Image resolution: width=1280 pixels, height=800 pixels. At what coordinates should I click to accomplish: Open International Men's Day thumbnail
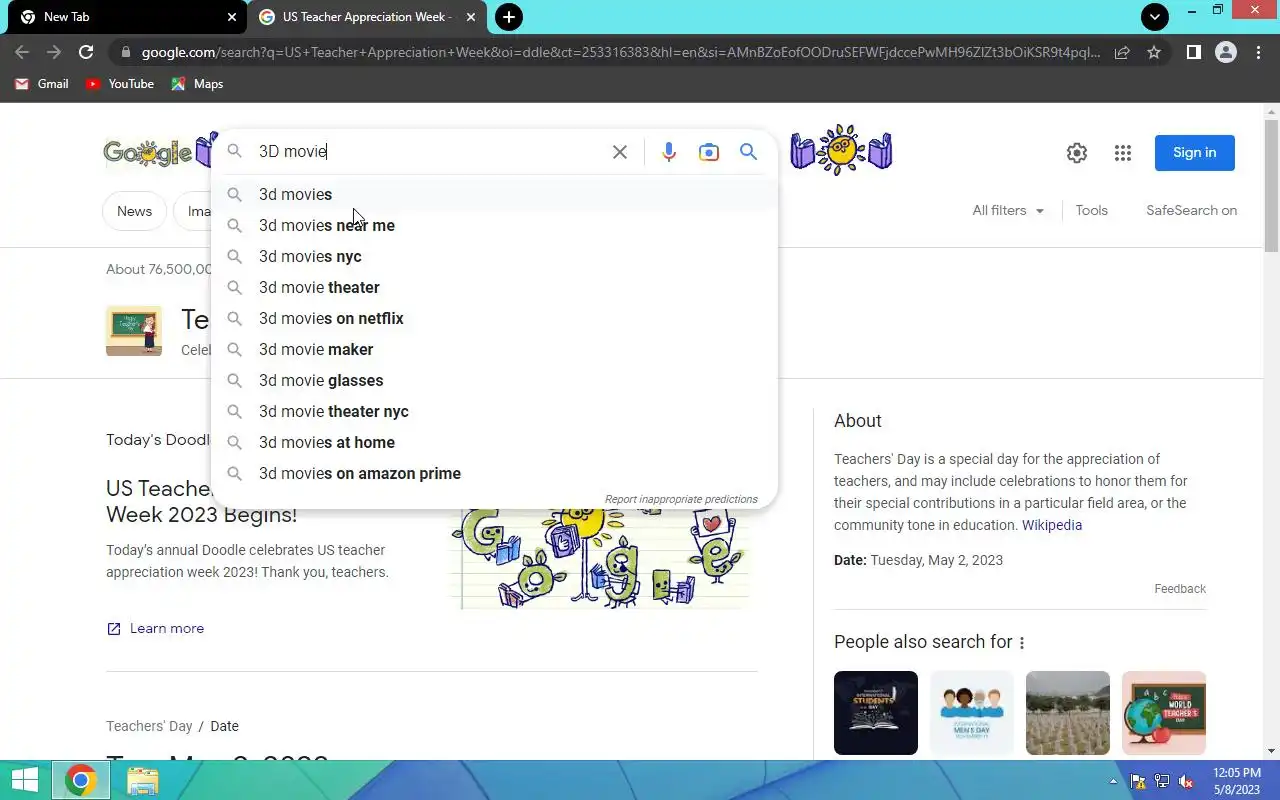tap(972, 713)
